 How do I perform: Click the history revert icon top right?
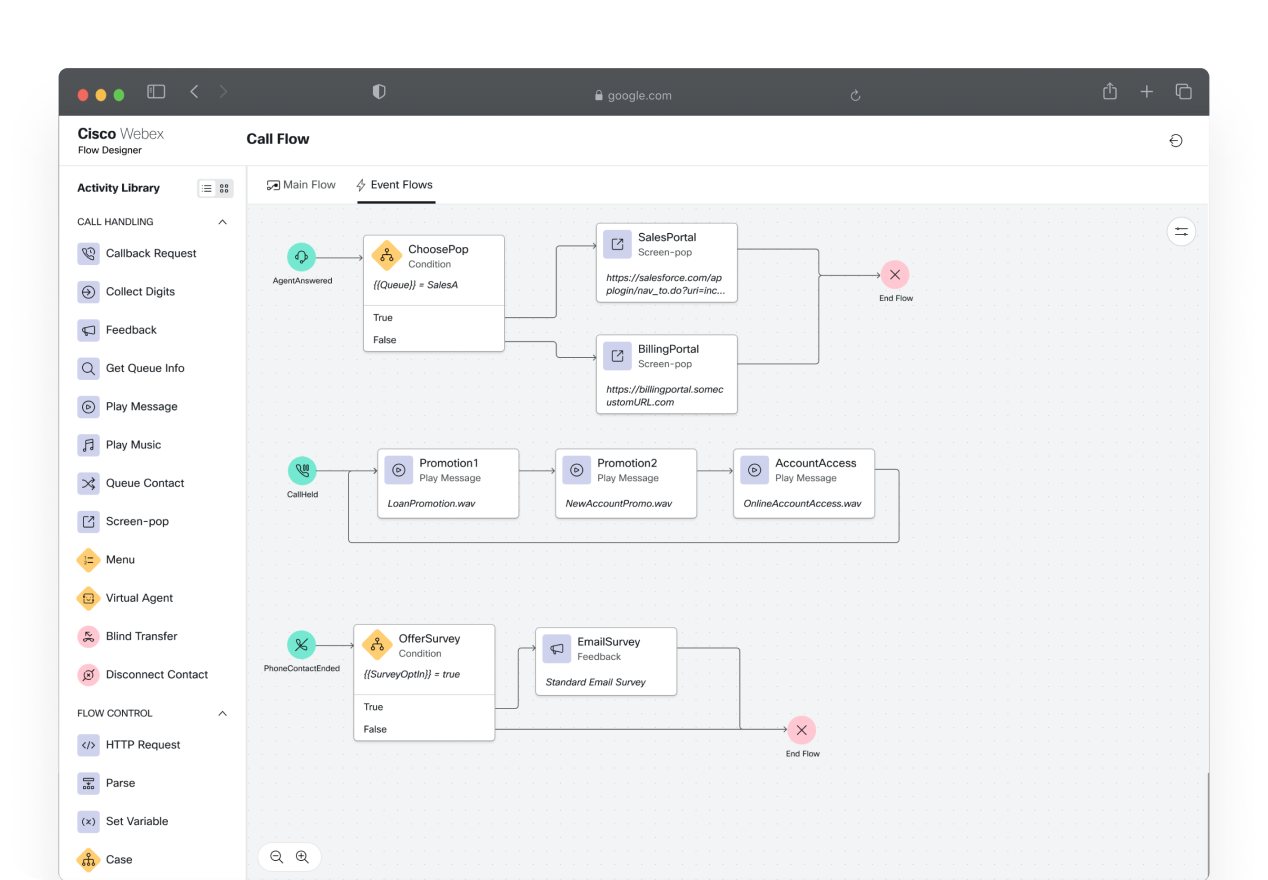(x=1176, y=141)
